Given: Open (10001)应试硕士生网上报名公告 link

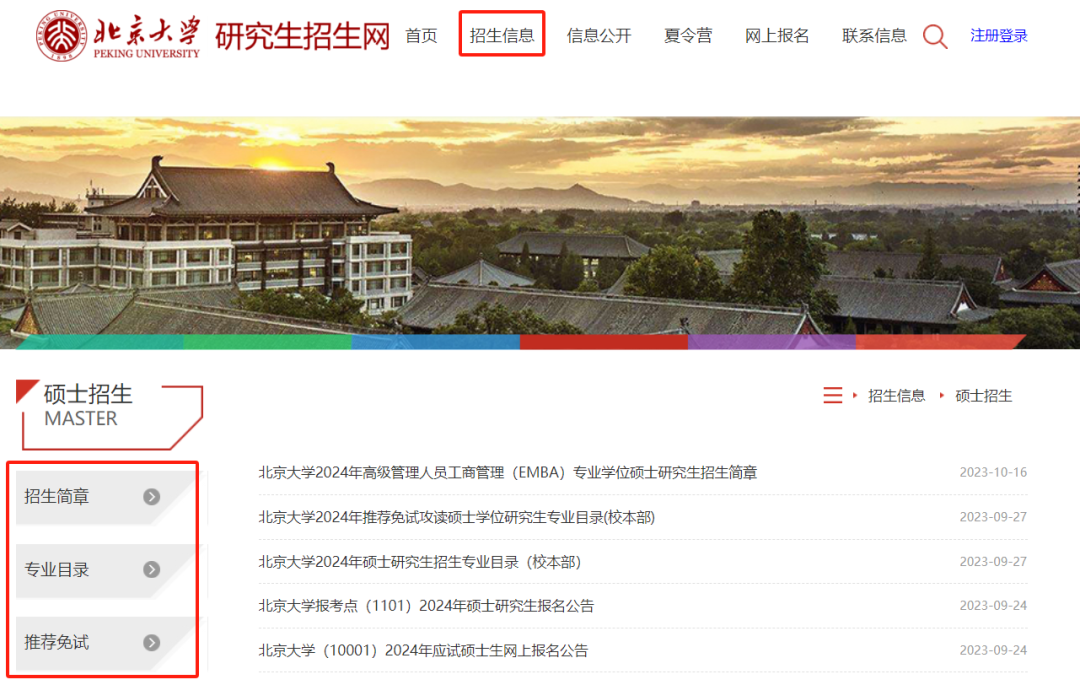Looking at the screenshot, I should click(423, 651).
